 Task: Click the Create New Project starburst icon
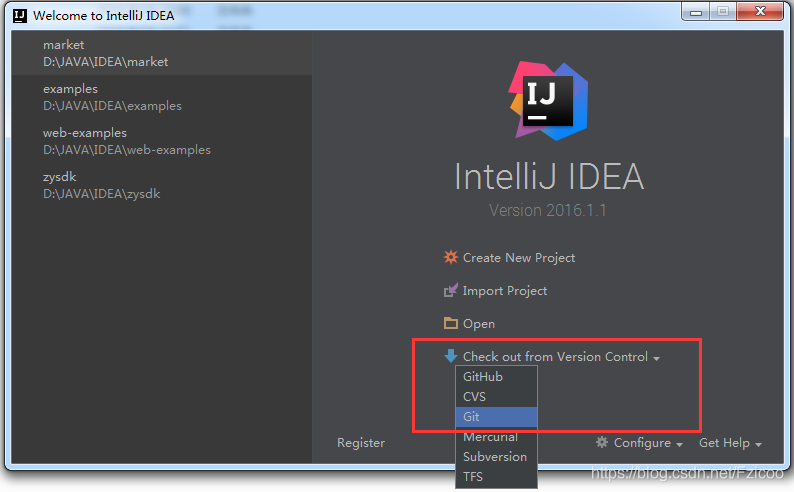[450, 257]
